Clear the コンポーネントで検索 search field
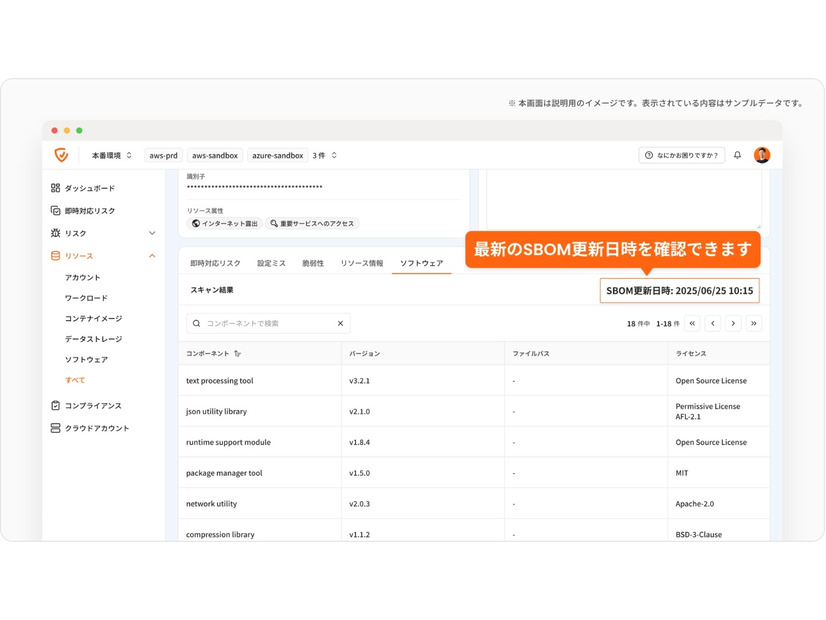826x620 pixels. [x=340, y=323]
